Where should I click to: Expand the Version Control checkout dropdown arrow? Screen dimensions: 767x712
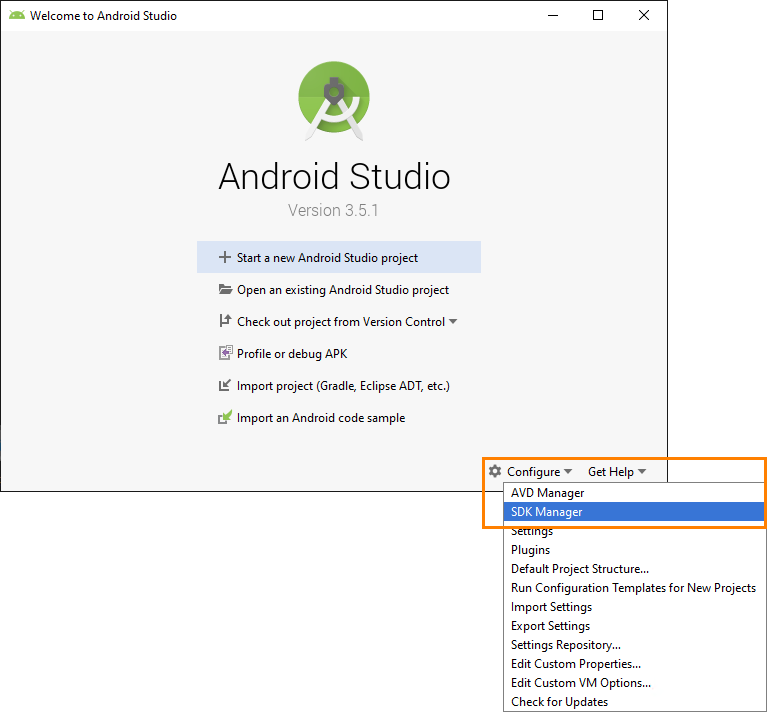453,322
